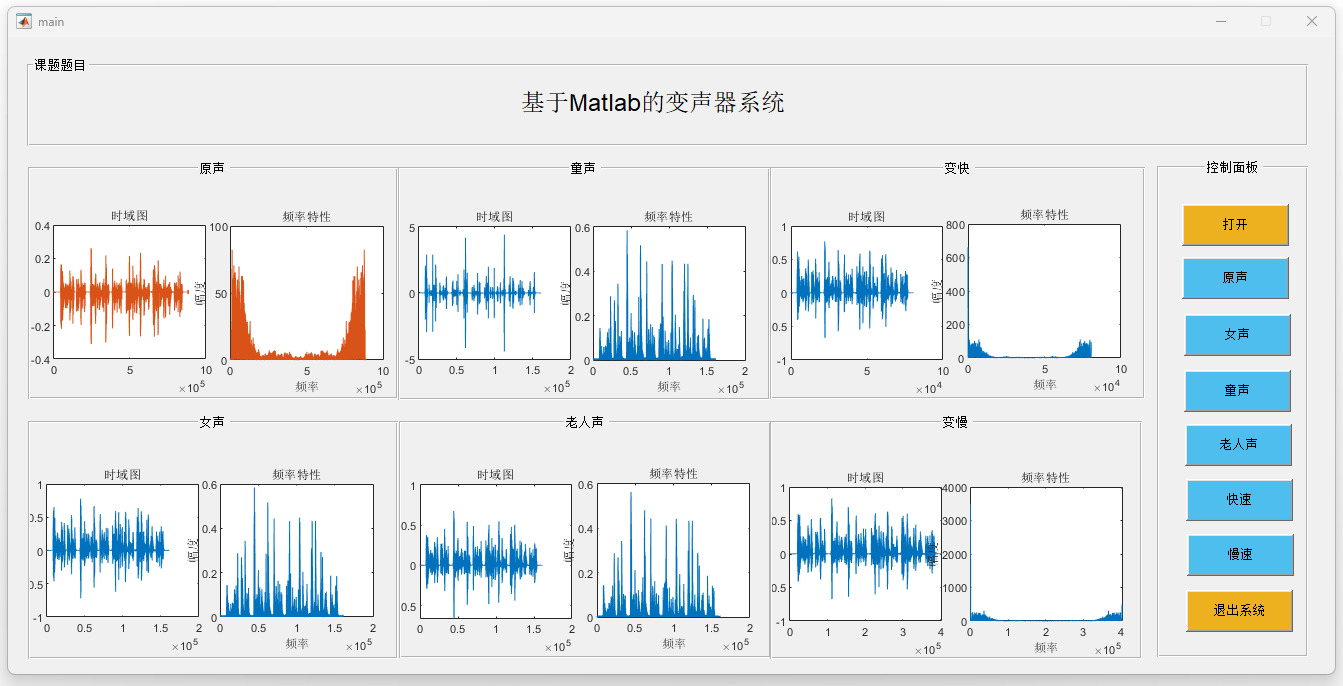Click the main window title text

pos(51,21)
